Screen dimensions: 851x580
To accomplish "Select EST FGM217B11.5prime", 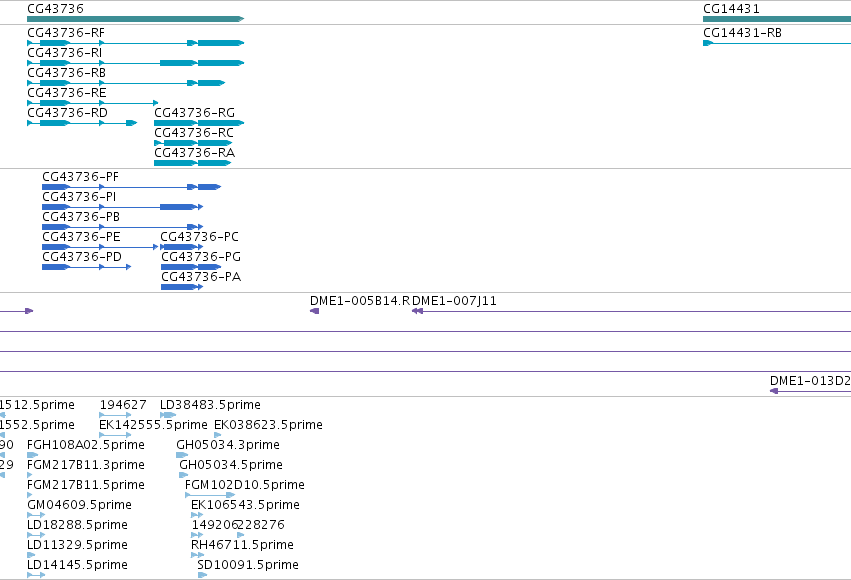I will (x=30, y=496).
